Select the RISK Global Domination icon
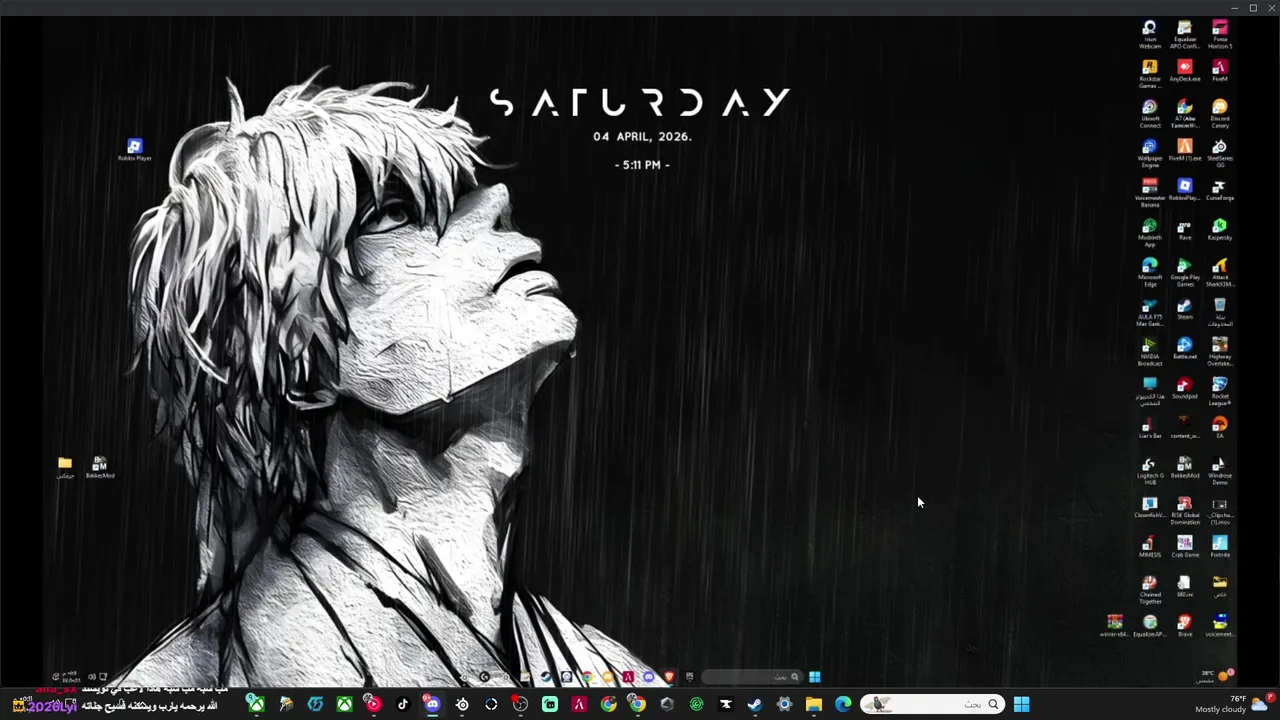This screenshot has height=720, width=1280. tap(1185, 510)
